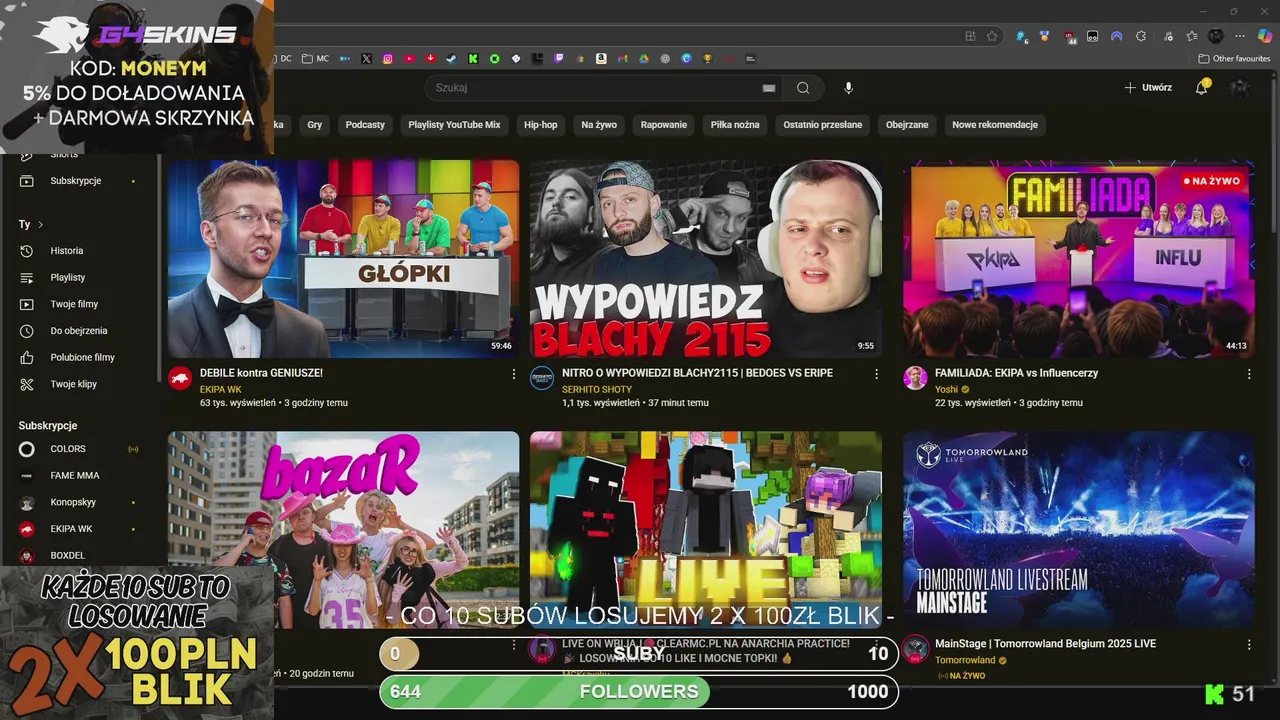This screenshot has height=720, width=1280.
Task: Open WYPOWIEDZ BLACHY 2115 thumbnail
Action: pyautogui.click(x=706, y=259)
